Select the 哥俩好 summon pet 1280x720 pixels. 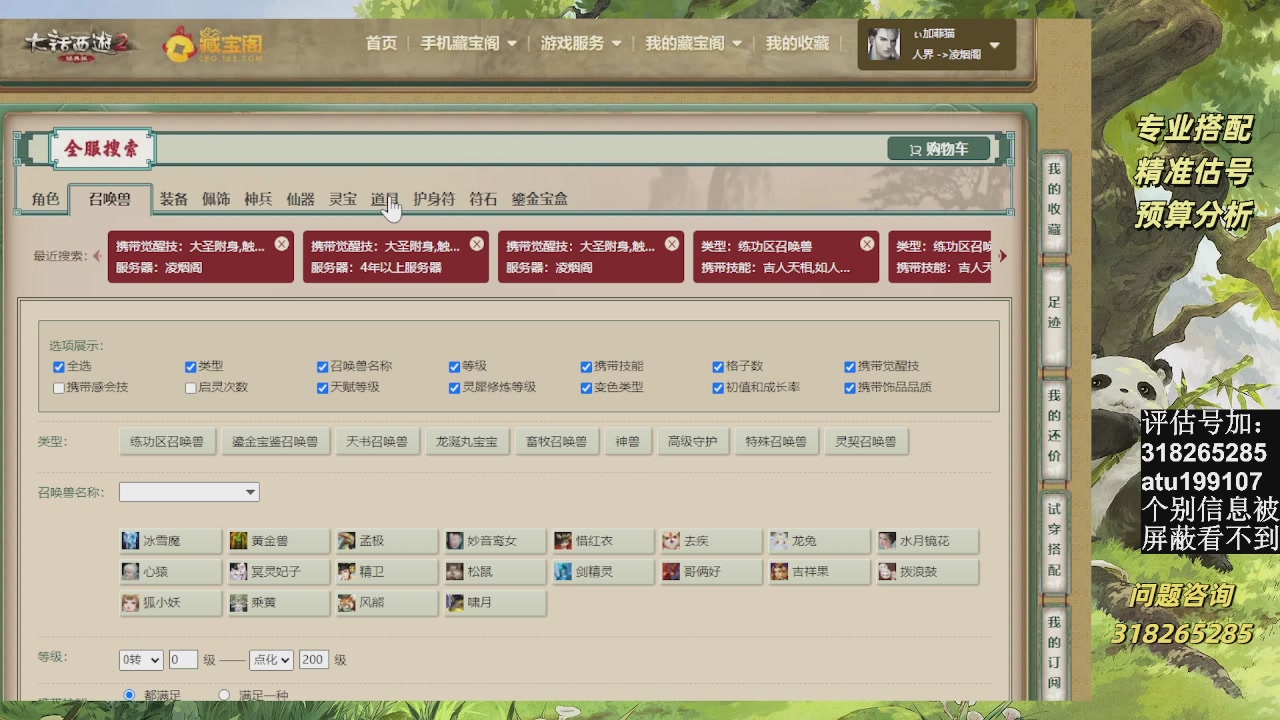pyautogui.click(x=711, y=572)
